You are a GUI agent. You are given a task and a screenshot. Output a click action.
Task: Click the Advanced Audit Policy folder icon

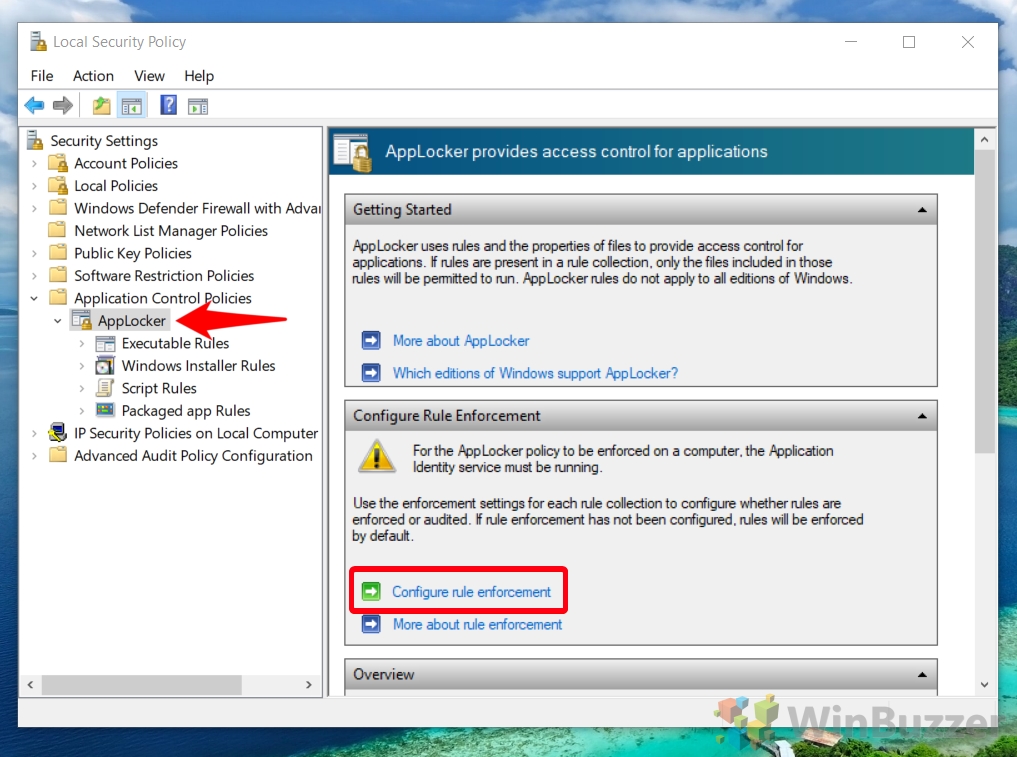click(x=58, y=455)
